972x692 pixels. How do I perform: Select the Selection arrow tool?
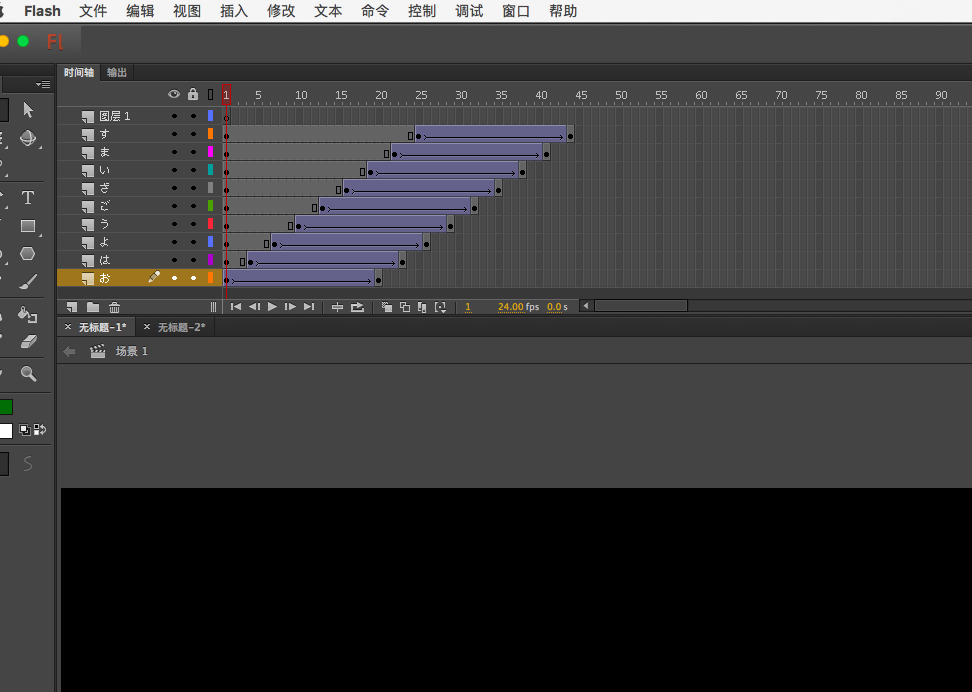[28, 110]
